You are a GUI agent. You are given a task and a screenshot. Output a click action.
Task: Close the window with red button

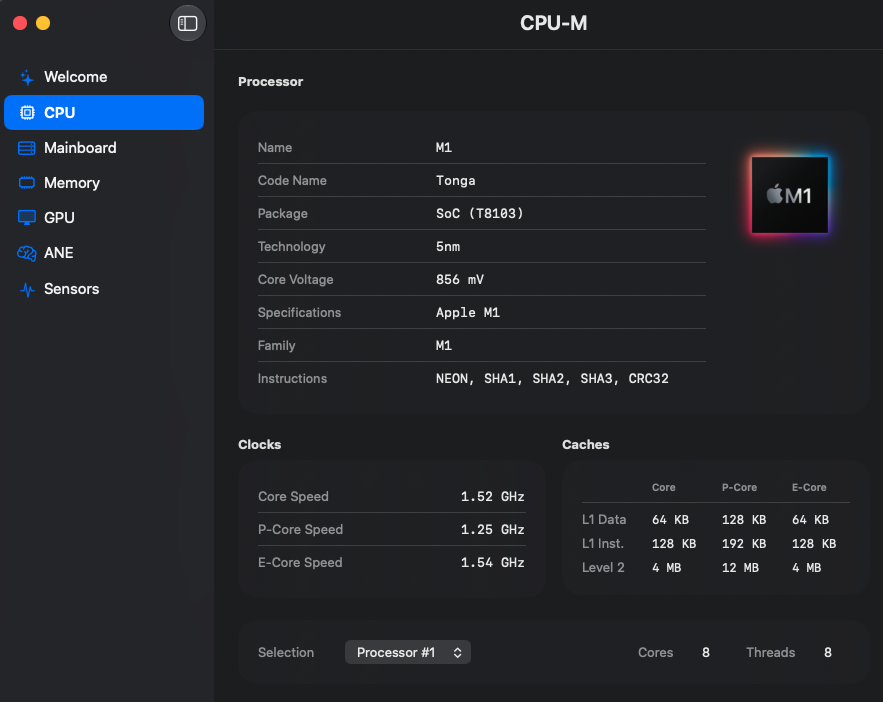(x=20, y=23)
